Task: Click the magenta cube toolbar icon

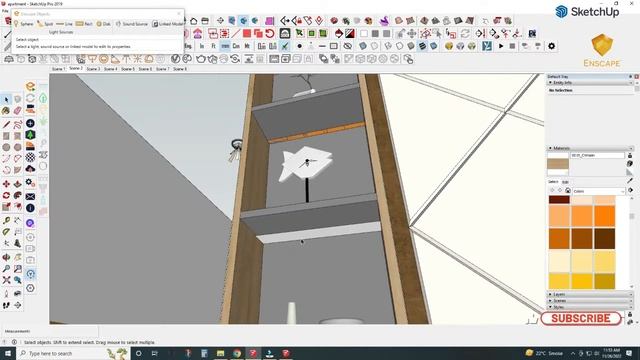Action: click(x=269, y=20)
